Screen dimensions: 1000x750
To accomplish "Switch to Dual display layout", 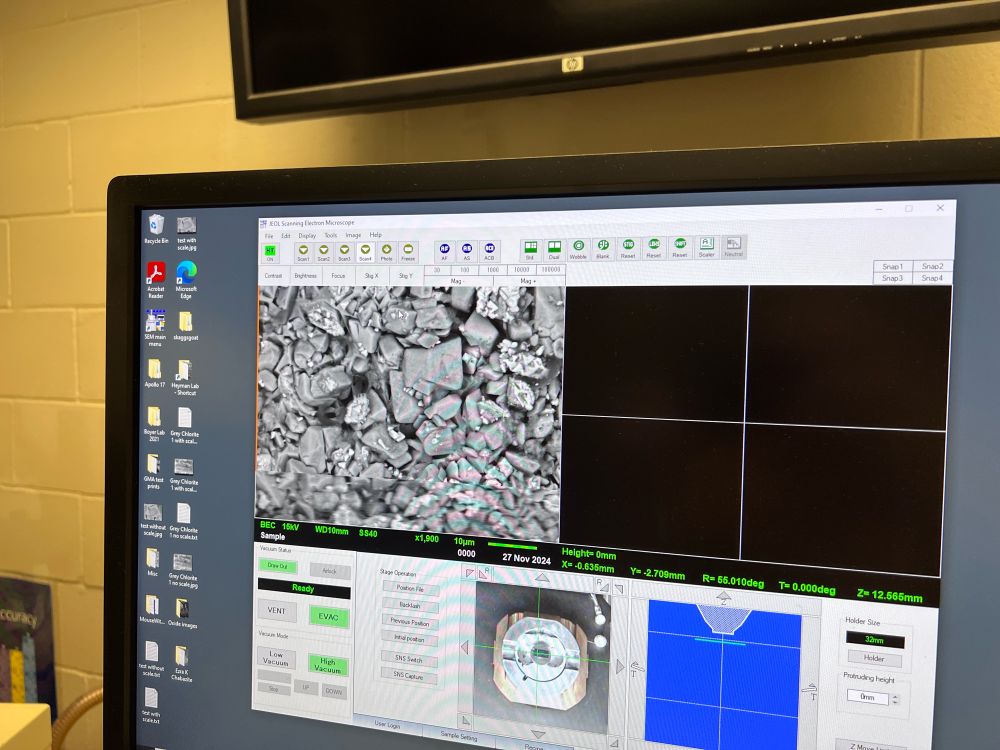I will [x=554, y=249].
